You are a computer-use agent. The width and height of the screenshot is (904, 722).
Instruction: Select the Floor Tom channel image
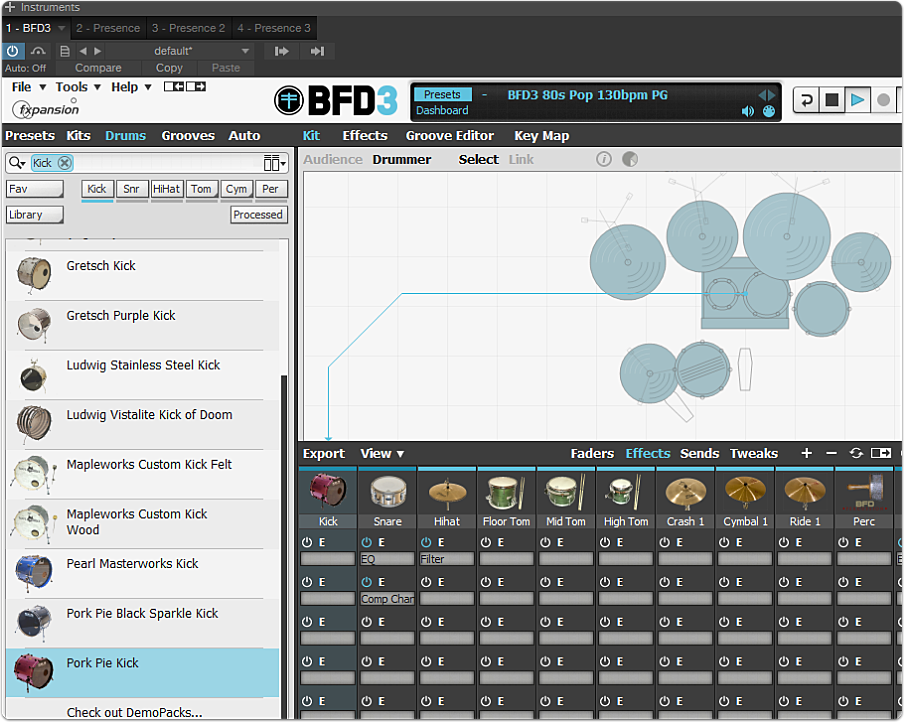[506, 492]
